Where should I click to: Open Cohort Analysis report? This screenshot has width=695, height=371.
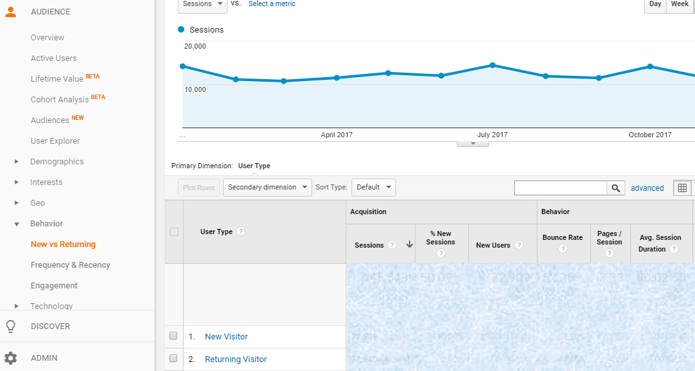(59, 100)
